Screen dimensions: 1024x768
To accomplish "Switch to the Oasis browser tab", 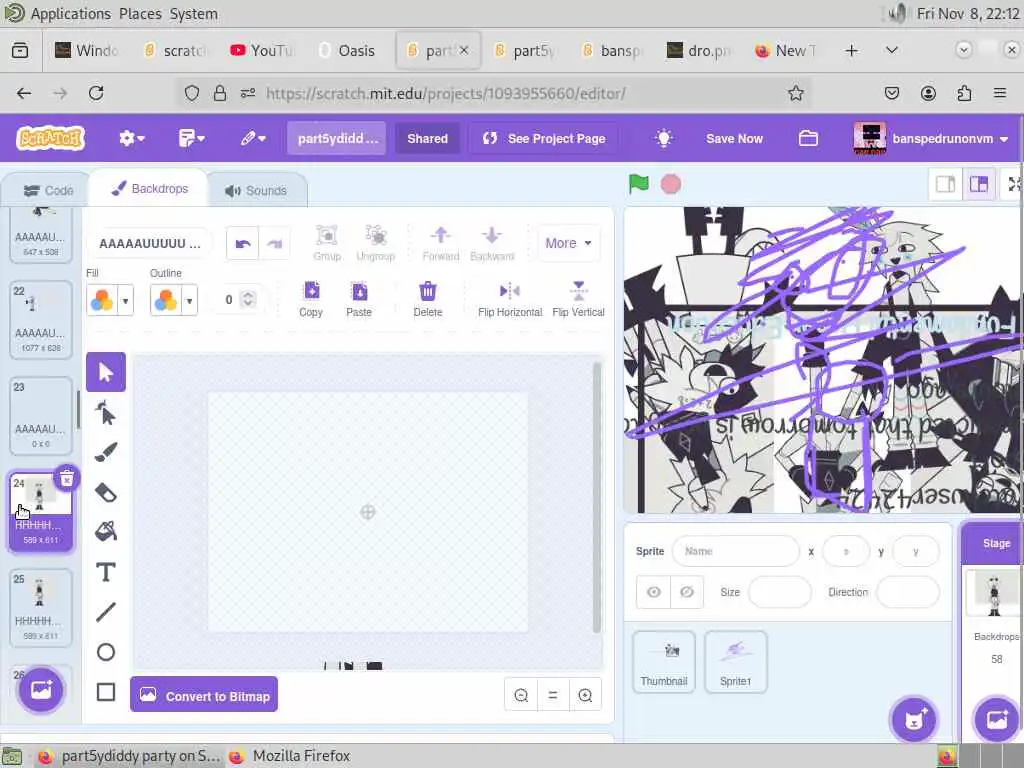I will coord(347,50).
